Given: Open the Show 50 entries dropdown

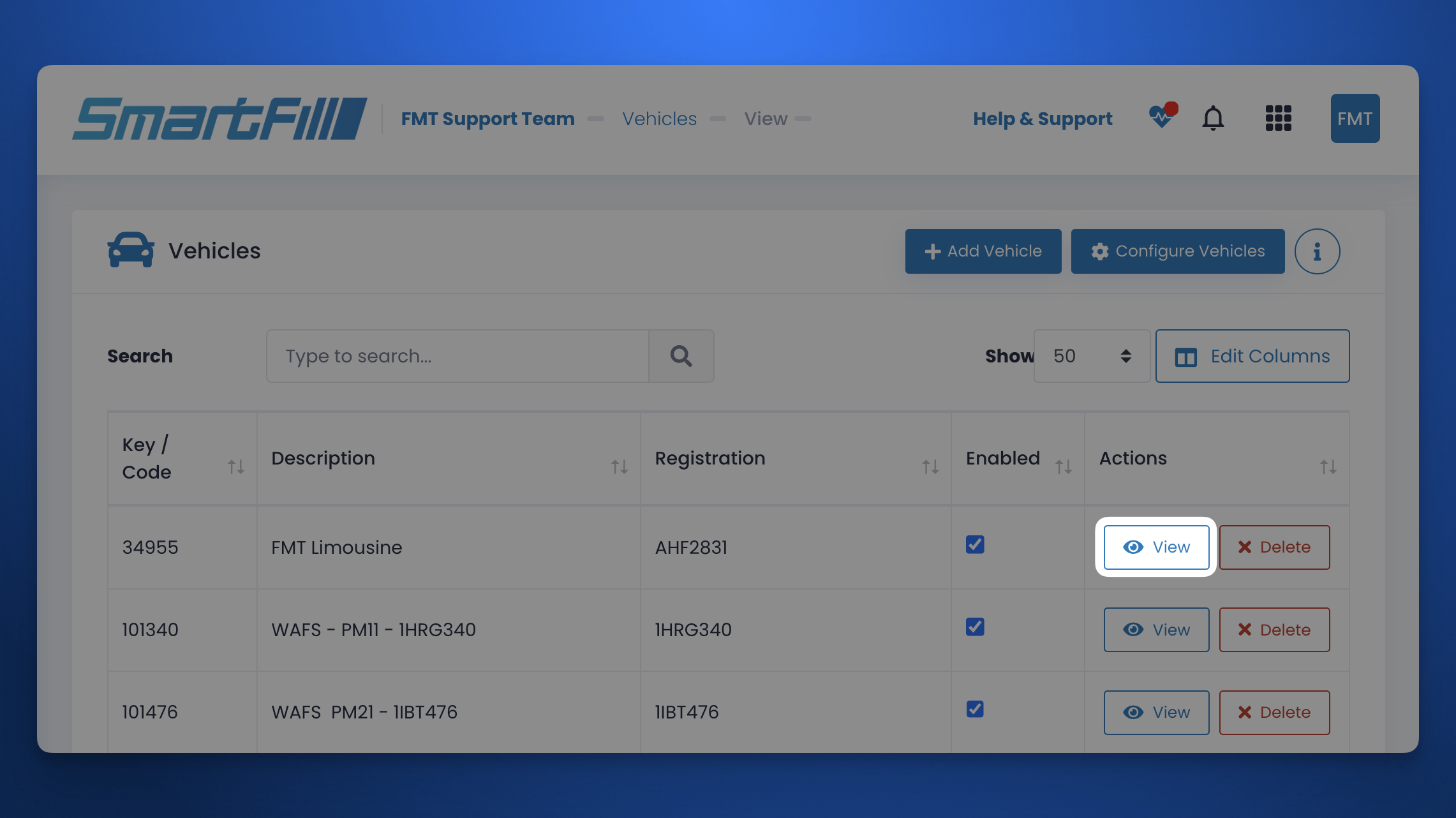Looking at the screenshot, I should pyautogui.click(x=1092, y=356).
